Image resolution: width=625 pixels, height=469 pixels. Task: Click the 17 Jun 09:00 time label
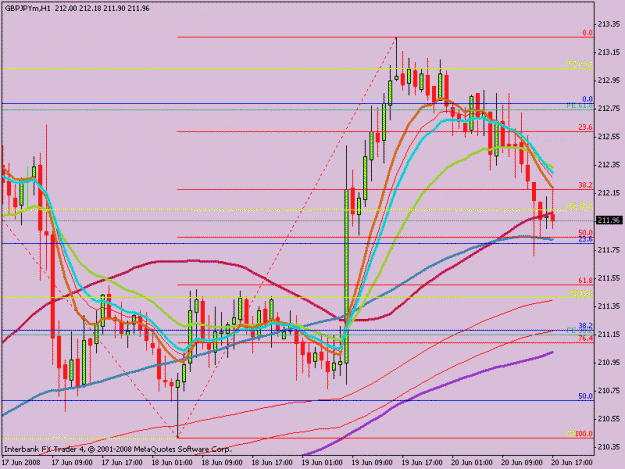pyautogui.click(x=72, y=463)
